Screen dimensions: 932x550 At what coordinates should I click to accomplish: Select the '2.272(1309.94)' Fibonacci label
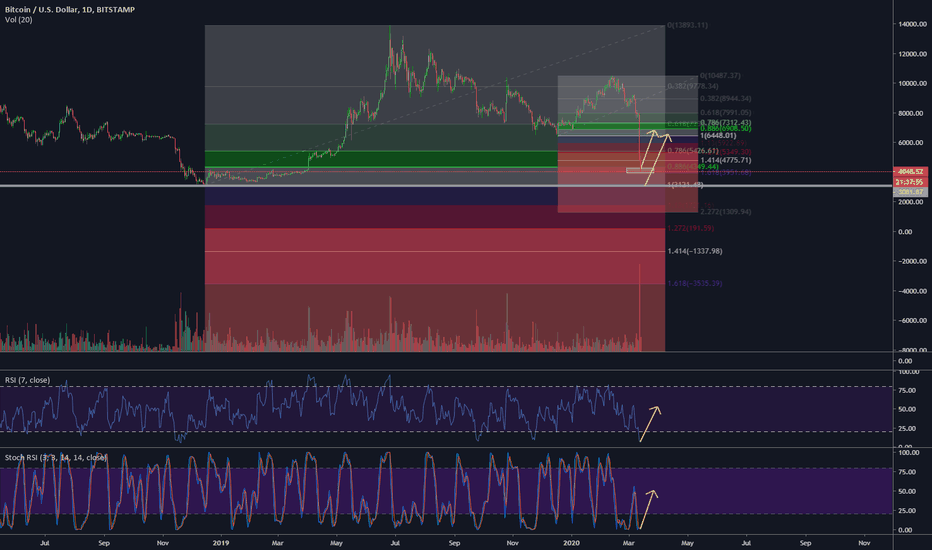click(x=725, y=212)
